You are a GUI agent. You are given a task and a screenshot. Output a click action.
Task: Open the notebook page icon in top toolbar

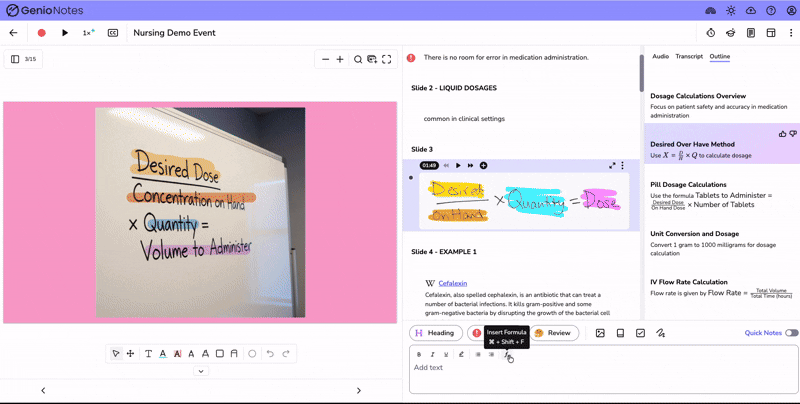click(751, 33)
